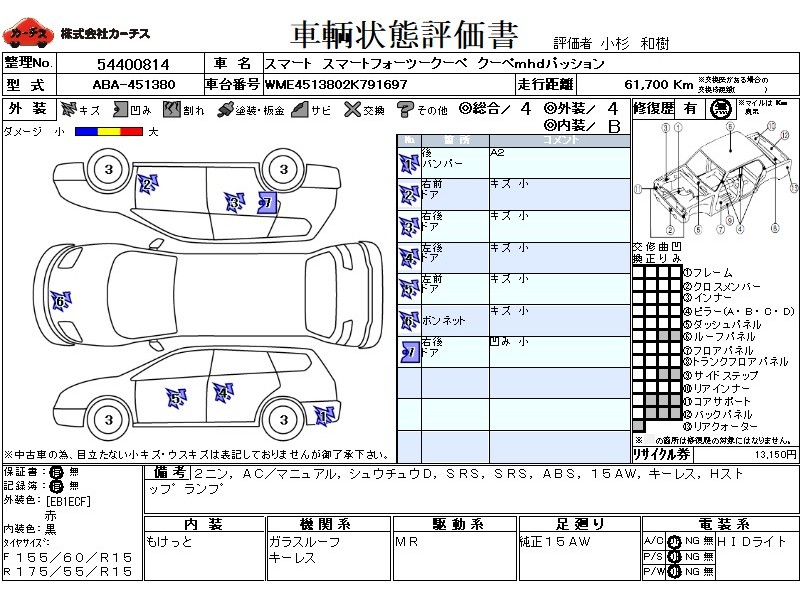Click the 機関系 section header
The height and width of the screenshot is (600, 800).
pyautogui.click(x=328, y=524)
